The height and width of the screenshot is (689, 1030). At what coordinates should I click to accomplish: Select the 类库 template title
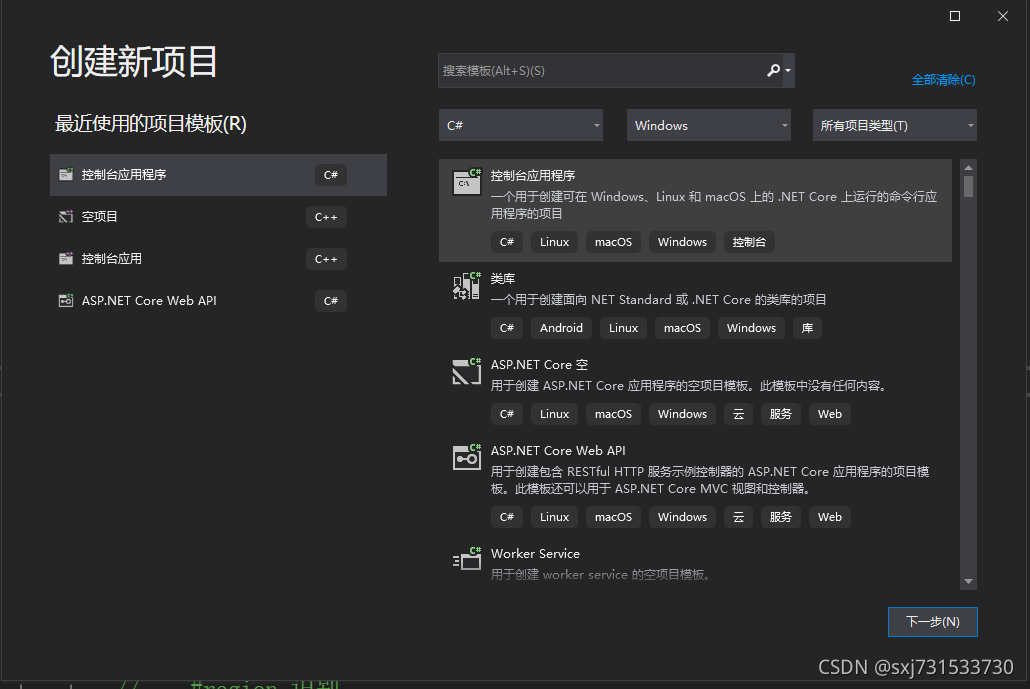pyautogui.click(x=503, y=278)
